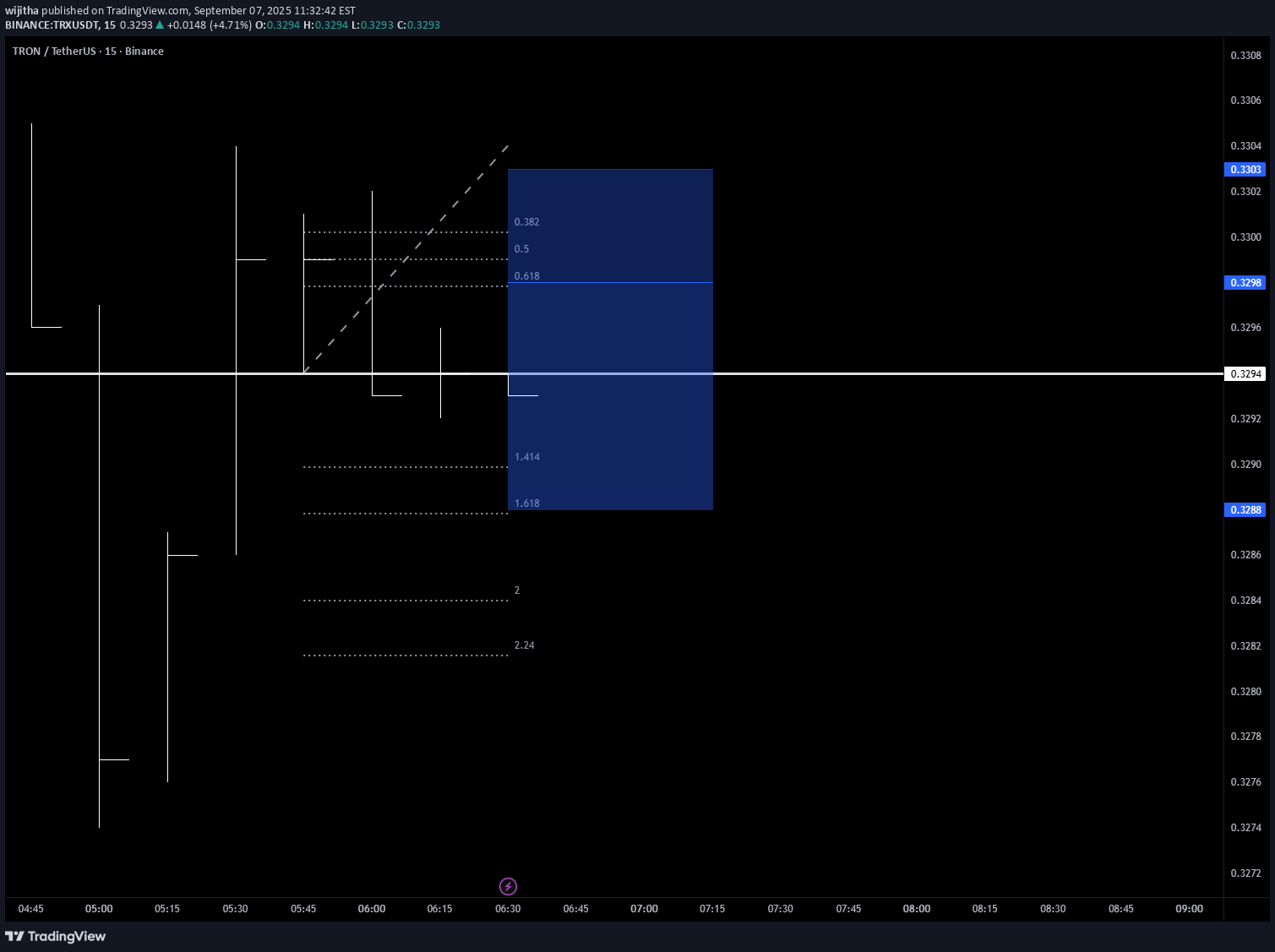The width and height of the screenshot is (1275, 952).
Task: Click the 0.3308 price axis label
Action: (x=1245, y=56)
